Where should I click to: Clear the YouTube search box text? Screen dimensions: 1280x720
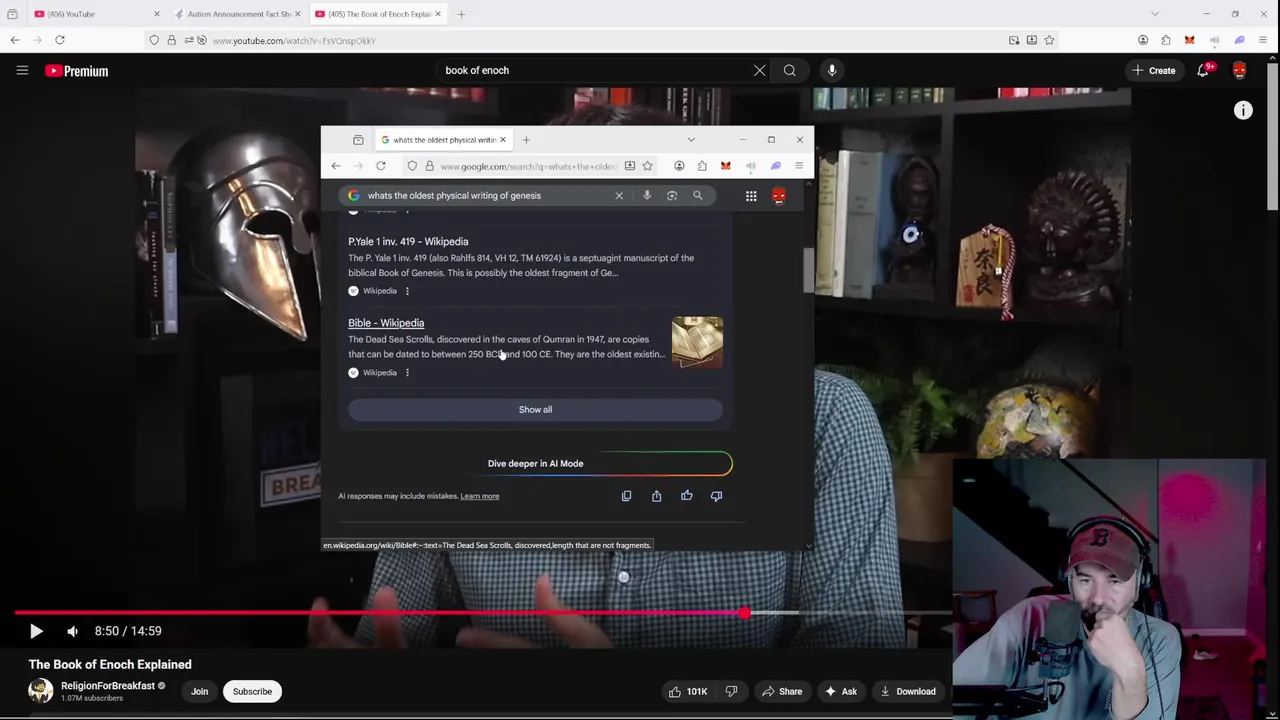coord(759,70)
